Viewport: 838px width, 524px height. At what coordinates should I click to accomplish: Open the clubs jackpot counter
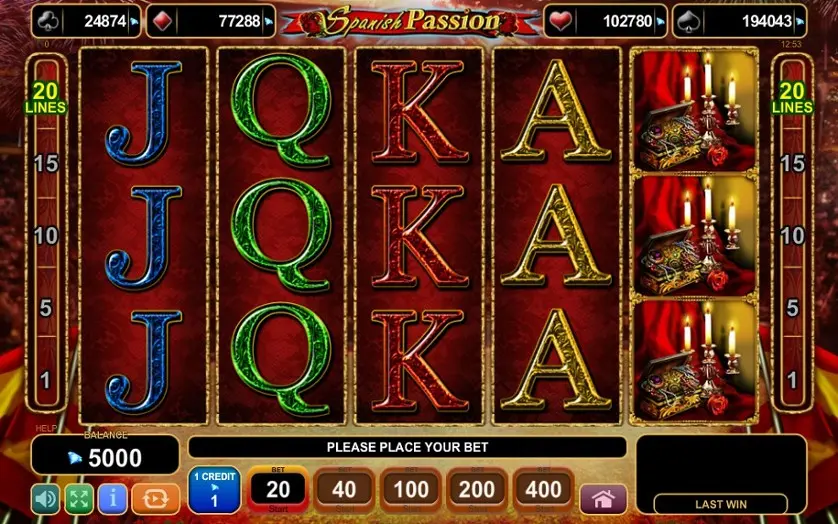[x=87, y=21]
